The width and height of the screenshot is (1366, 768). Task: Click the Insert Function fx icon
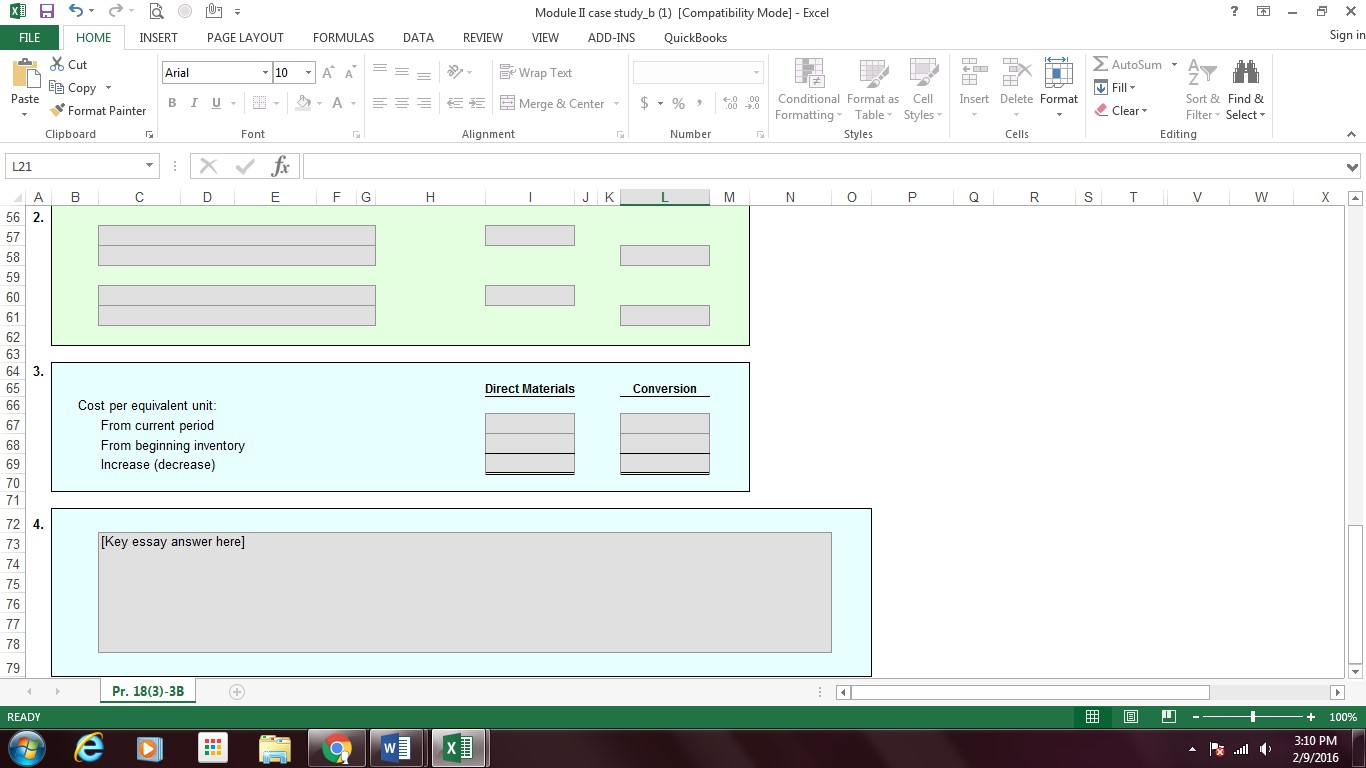pyautogui.click(x=281, y=167)
